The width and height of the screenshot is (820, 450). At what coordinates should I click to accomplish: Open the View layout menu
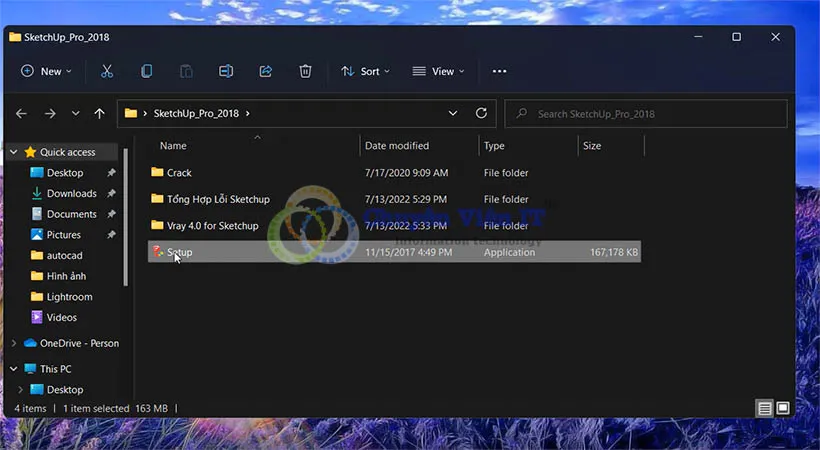coord(439,71)
